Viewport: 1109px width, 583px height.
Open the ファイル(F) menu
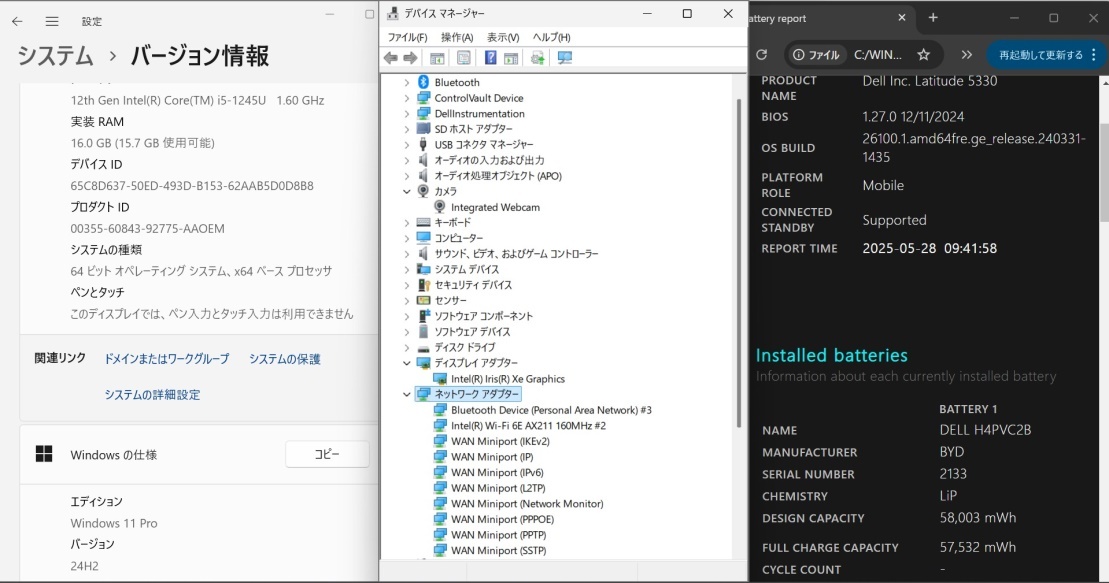pyautogui.click(x=407, y=37)
